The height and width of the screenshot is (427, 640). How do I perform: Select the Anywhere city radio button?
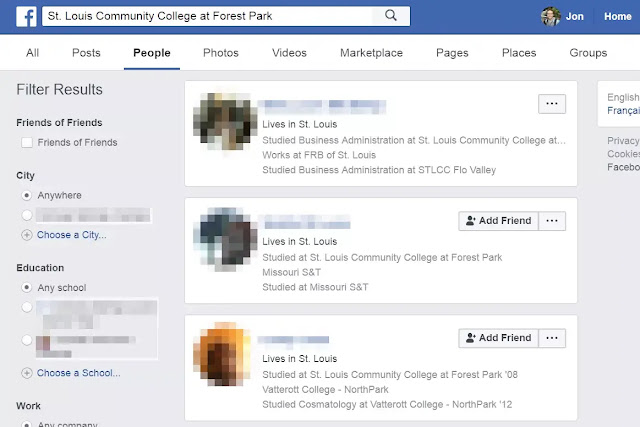(27, 196)
